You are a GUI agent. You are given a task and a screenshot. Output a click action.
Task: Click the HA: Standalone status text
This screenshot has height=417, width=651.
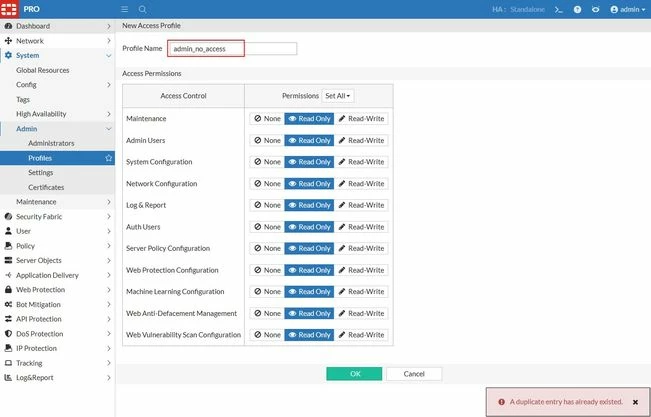(518, 9)
